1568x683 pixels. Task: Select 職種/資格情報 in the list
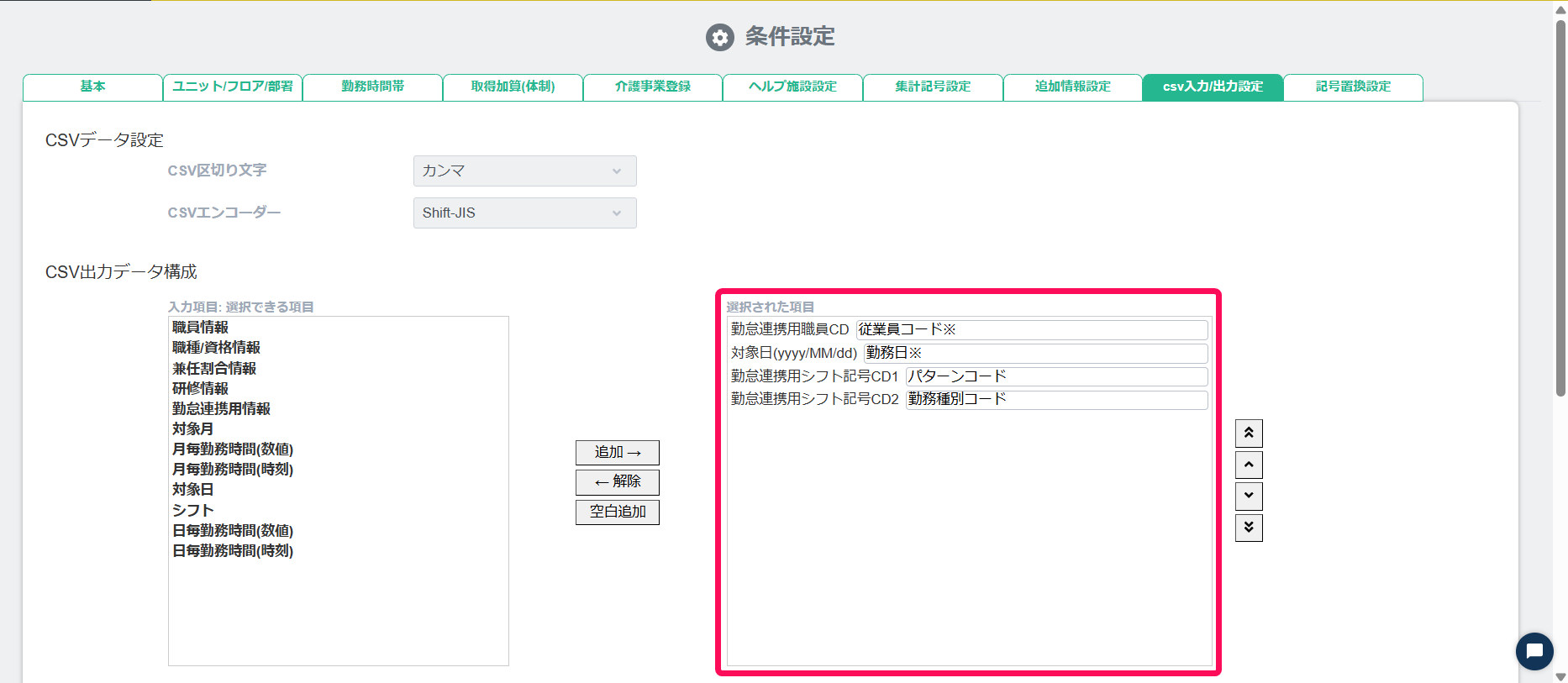216,348
